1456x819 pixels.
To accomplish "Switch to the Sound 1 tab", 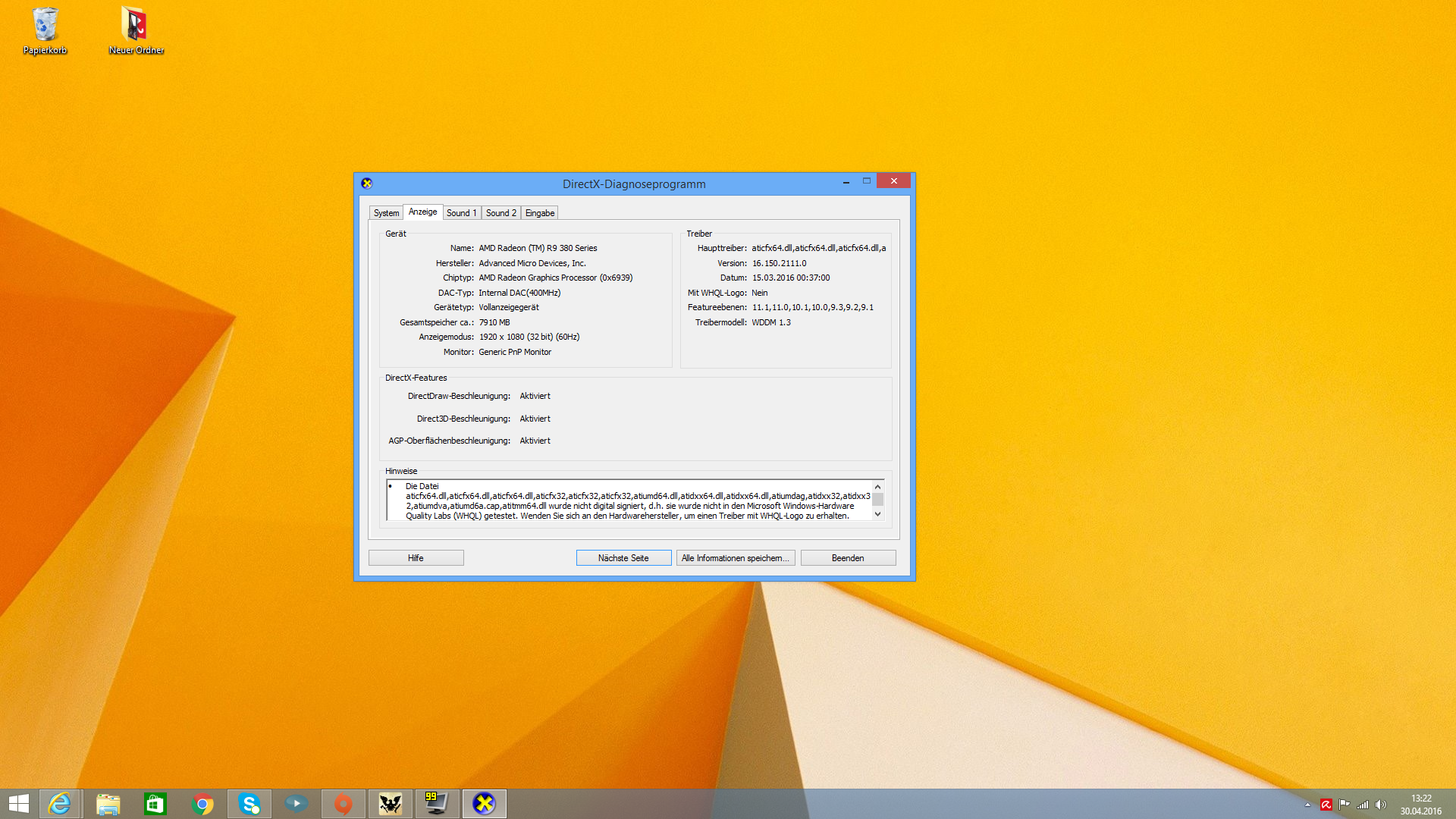I will (x=461, y=213).
